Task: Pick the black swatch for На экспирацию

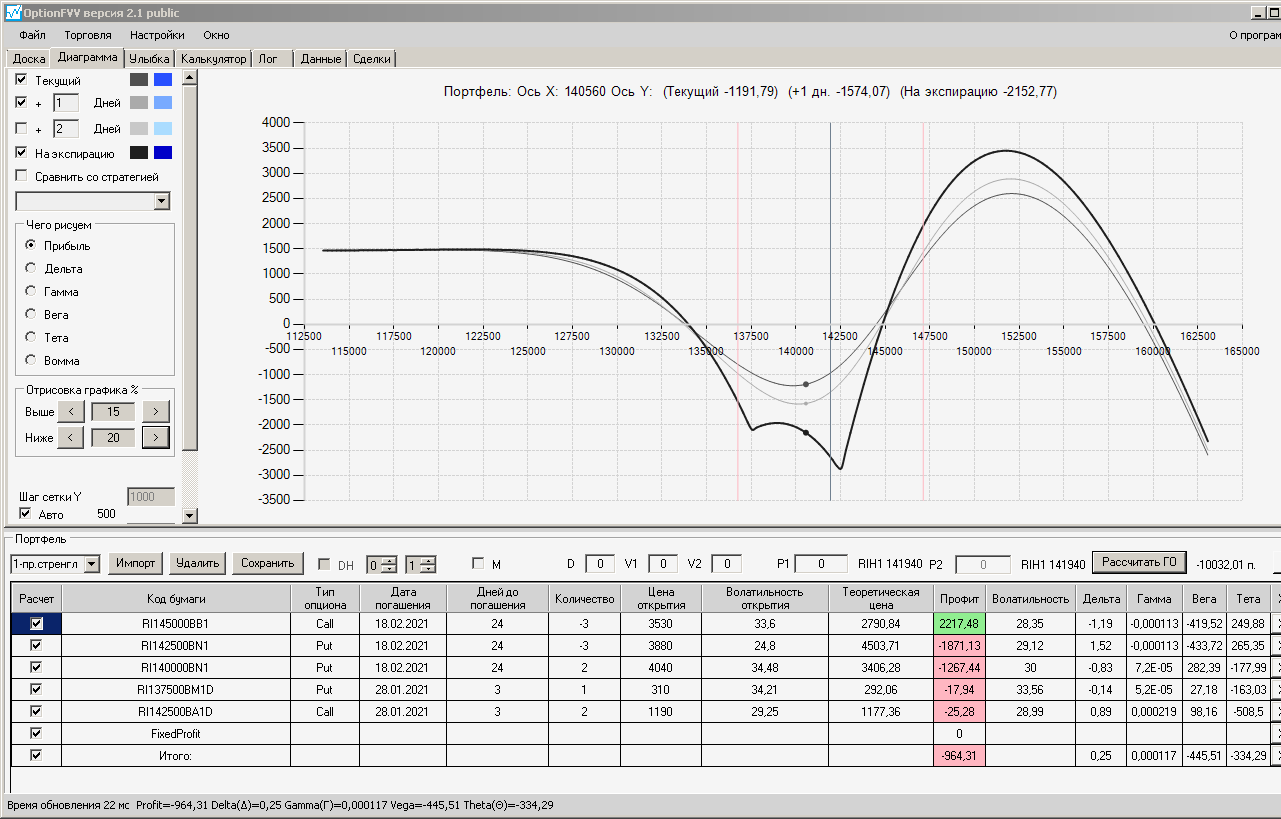Action: 139,153
